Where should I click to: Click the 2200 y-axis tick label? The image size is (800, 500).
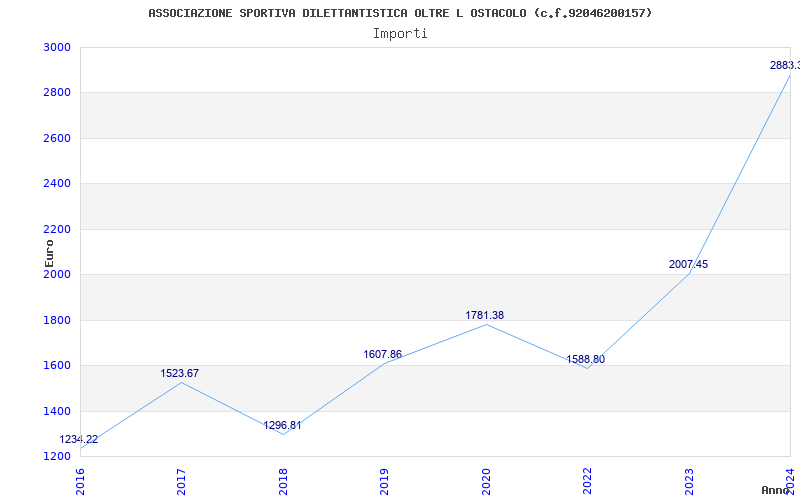57,229
